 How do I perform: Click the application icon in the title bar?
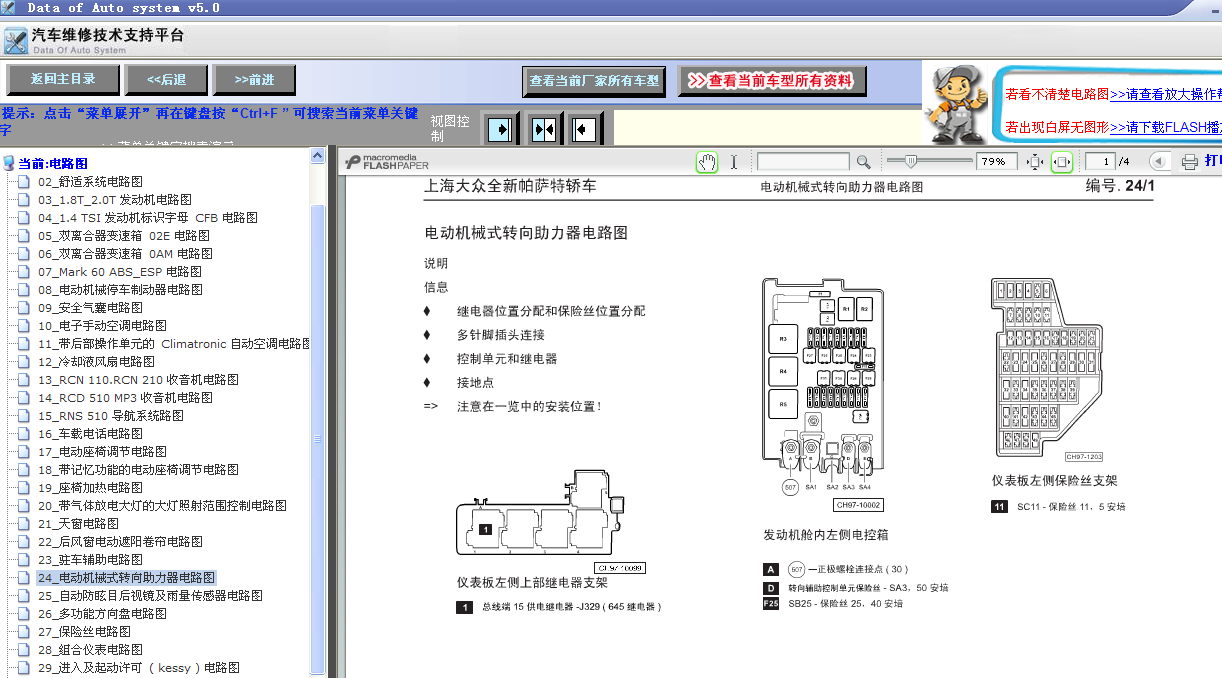[9, 8]
